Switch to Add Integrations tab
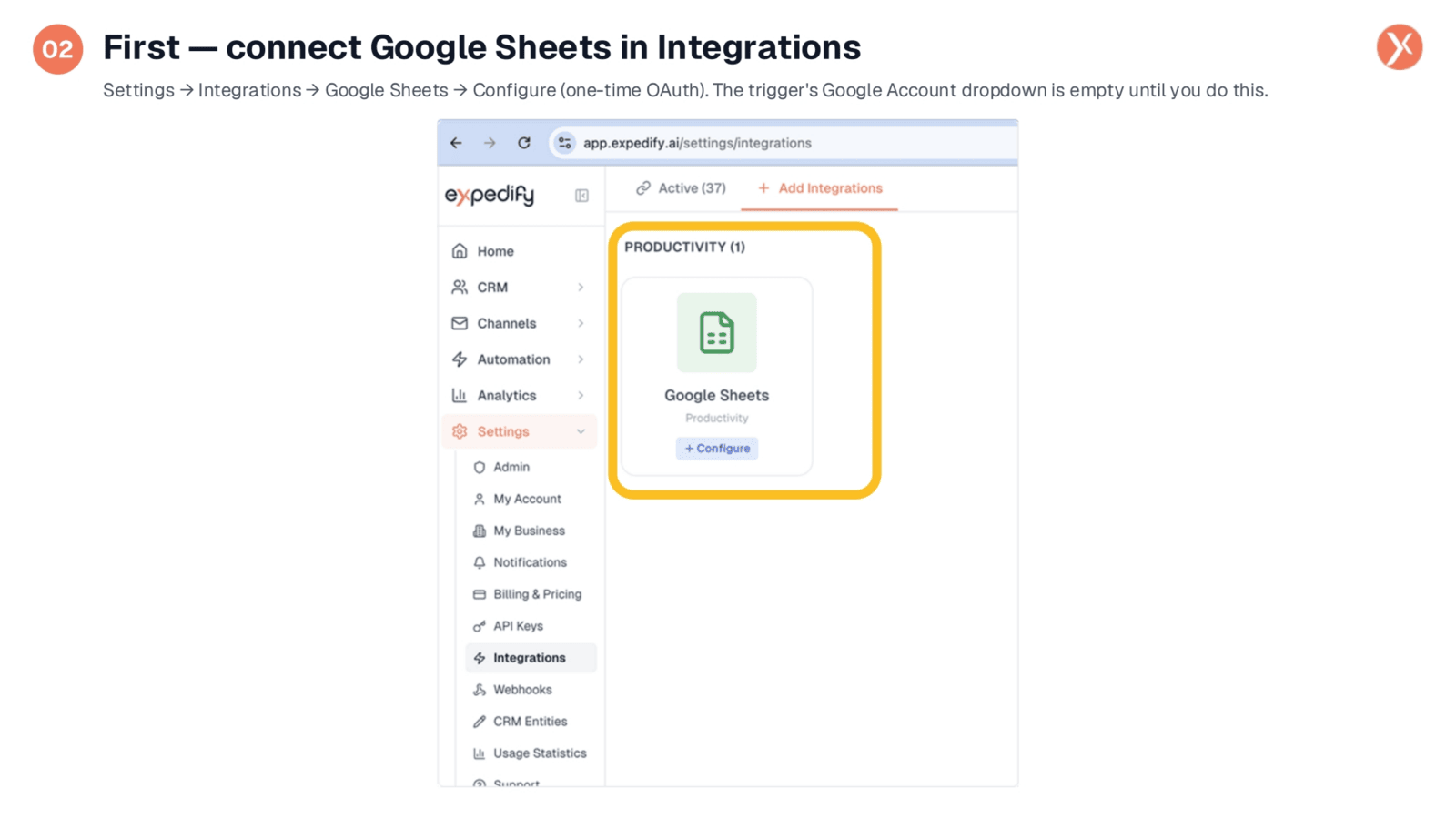1456x819 pixels. click(820, 188)
